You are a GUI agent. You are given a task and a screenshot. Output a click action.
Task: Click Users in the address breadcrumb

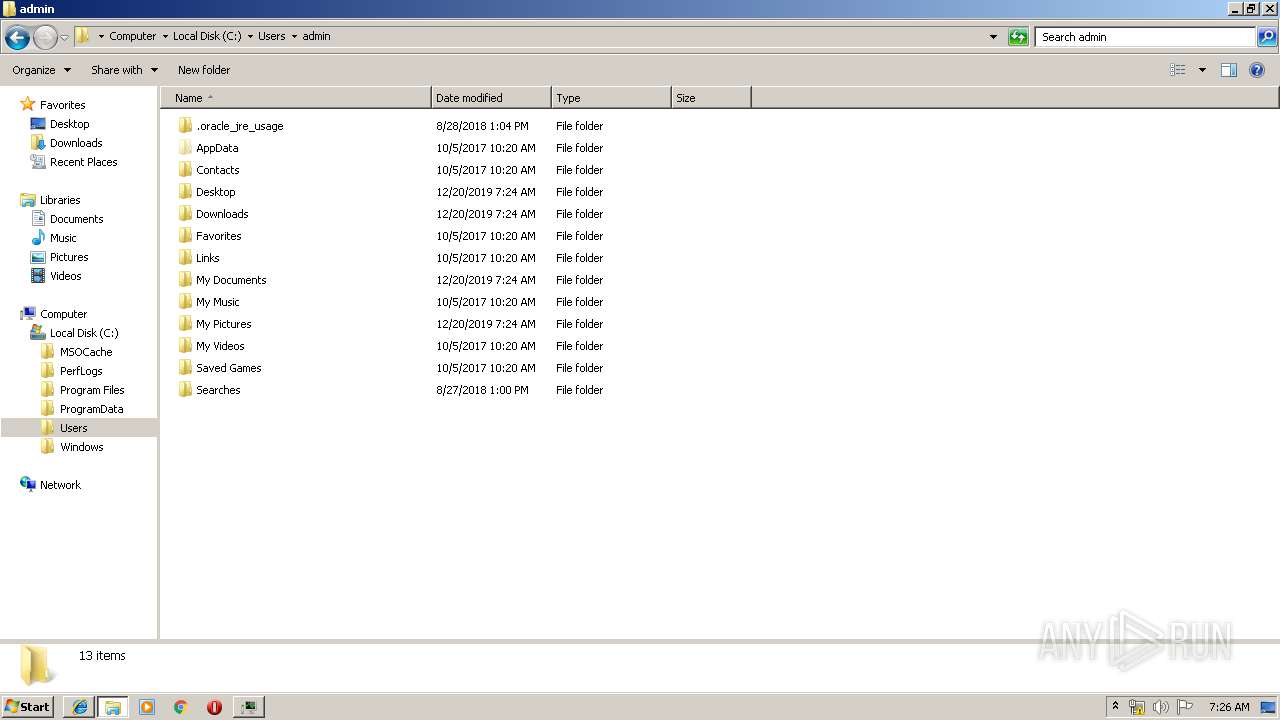(271, 36)
